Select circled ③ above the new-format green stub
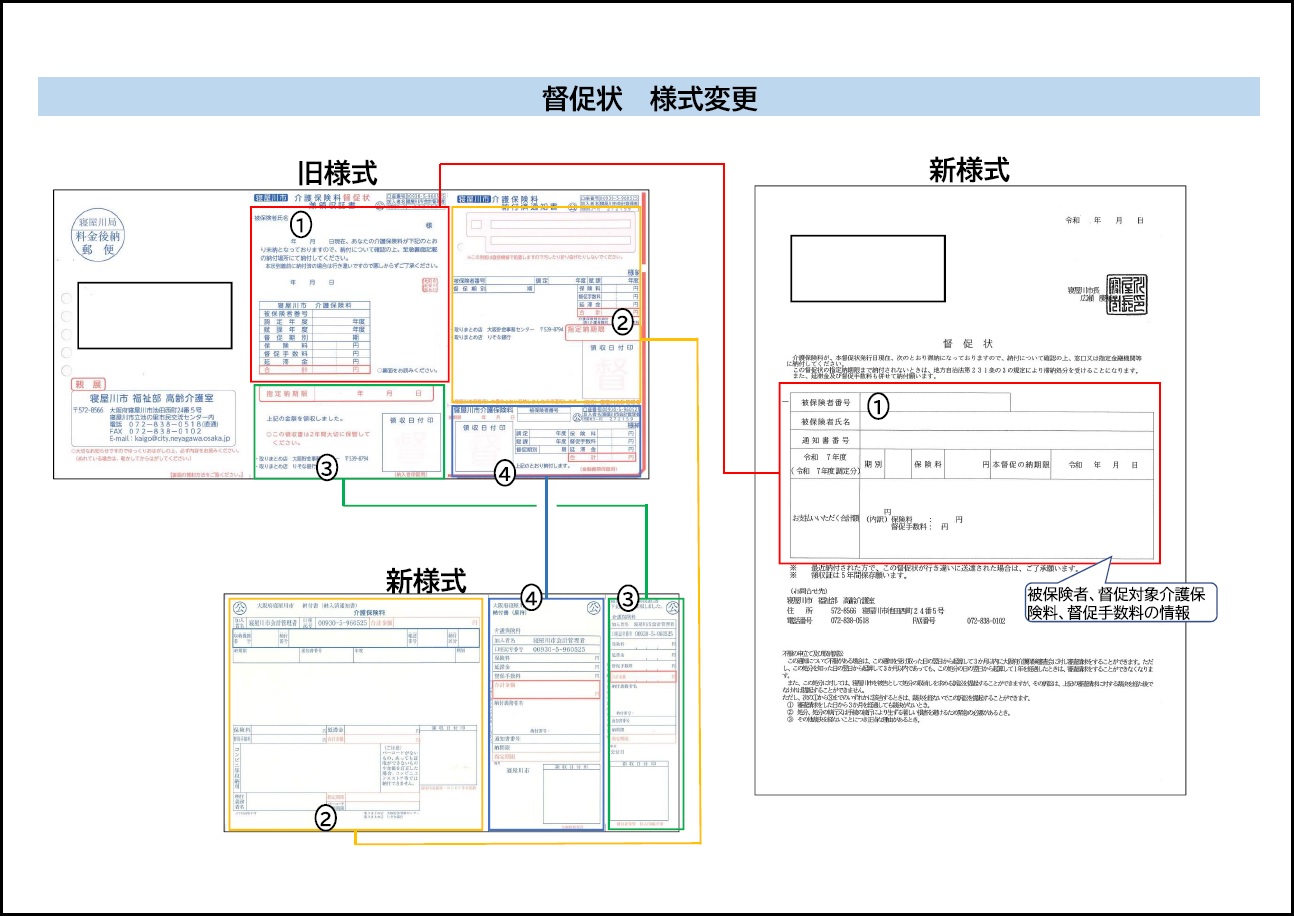This screenshot has width=1294, height=916. [627, 598]
